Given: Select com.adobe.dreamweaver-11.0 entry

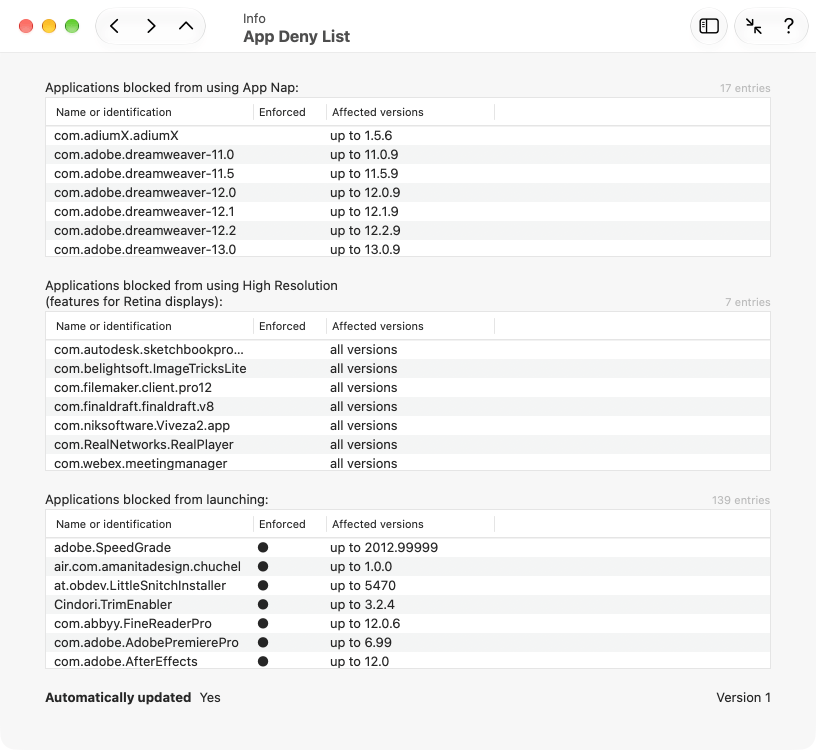Looking at the screenshot, I should click(x=408, y=155).
